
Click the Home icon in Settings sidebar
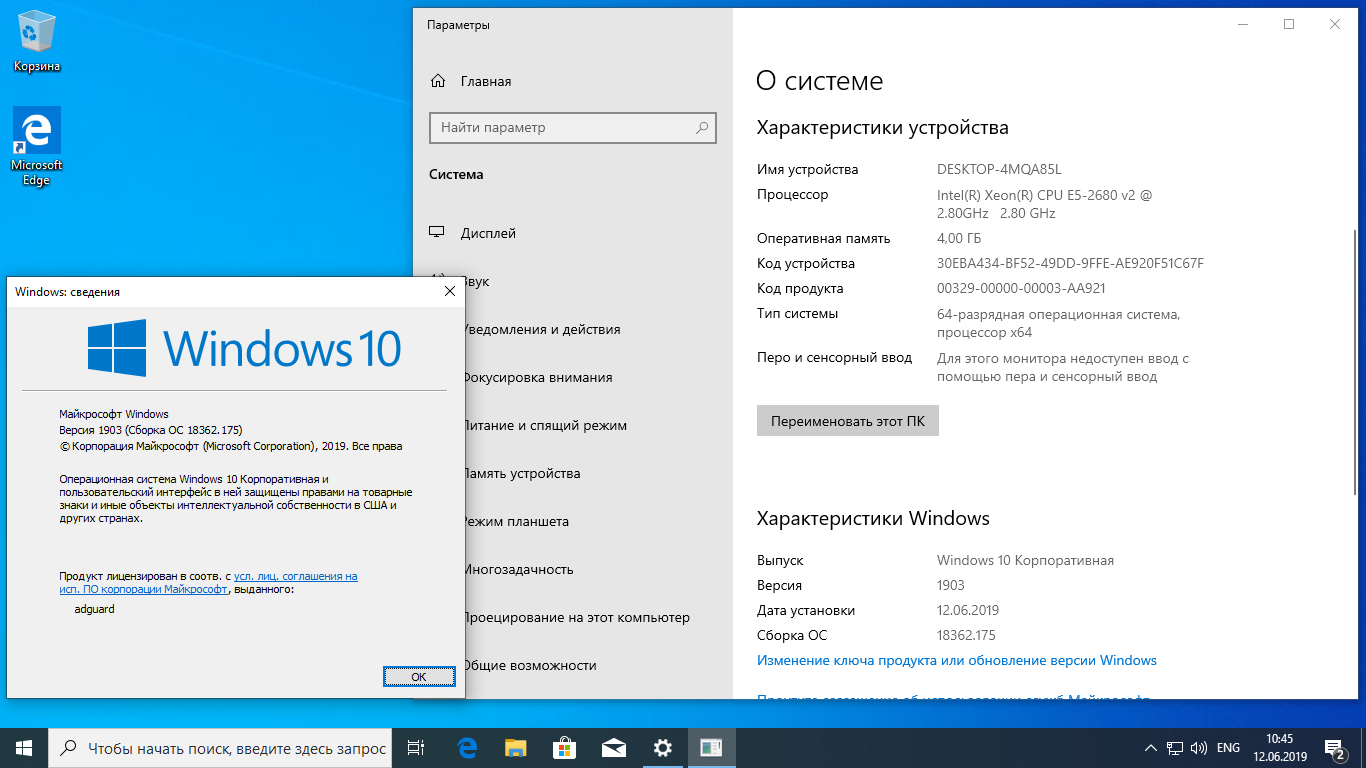438,81
